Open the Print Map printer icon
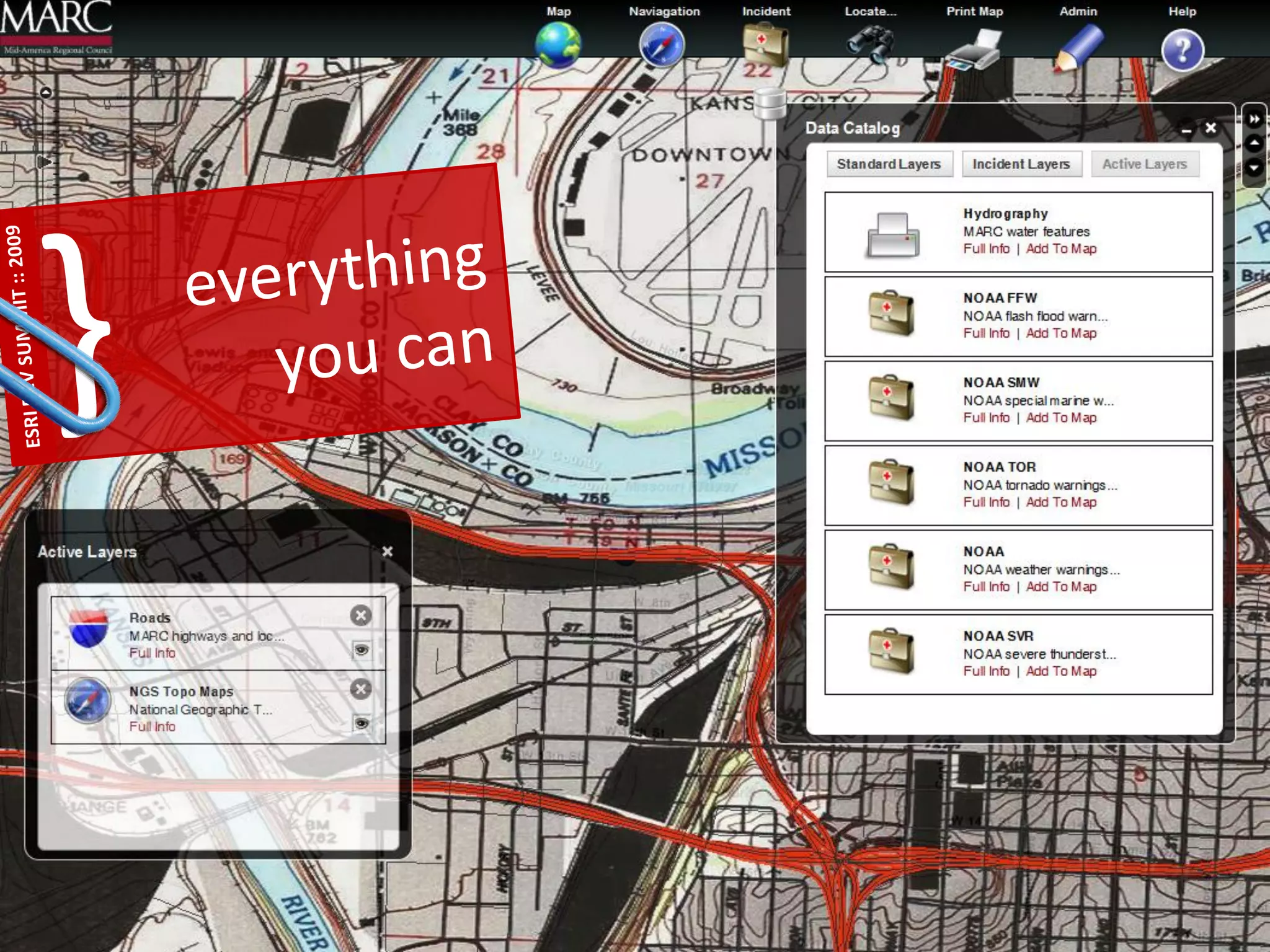Viewport: 1270px width, 952px height. (974, 51)
